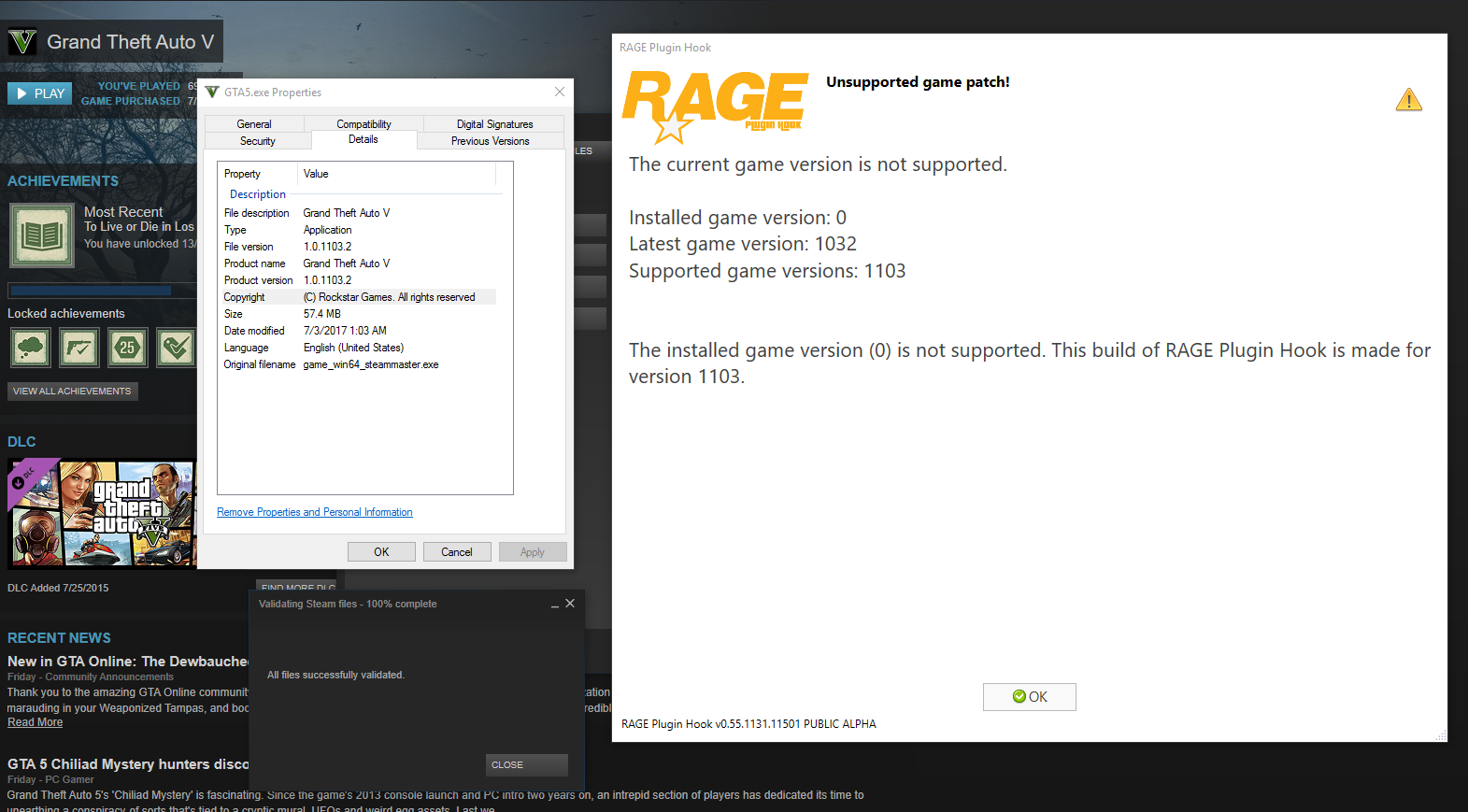Image resolution: width=1468 pixels, height=812 pixels.
Task: Click the Grand Theft Auto V logo icon
Action: [x=22, y=42]
